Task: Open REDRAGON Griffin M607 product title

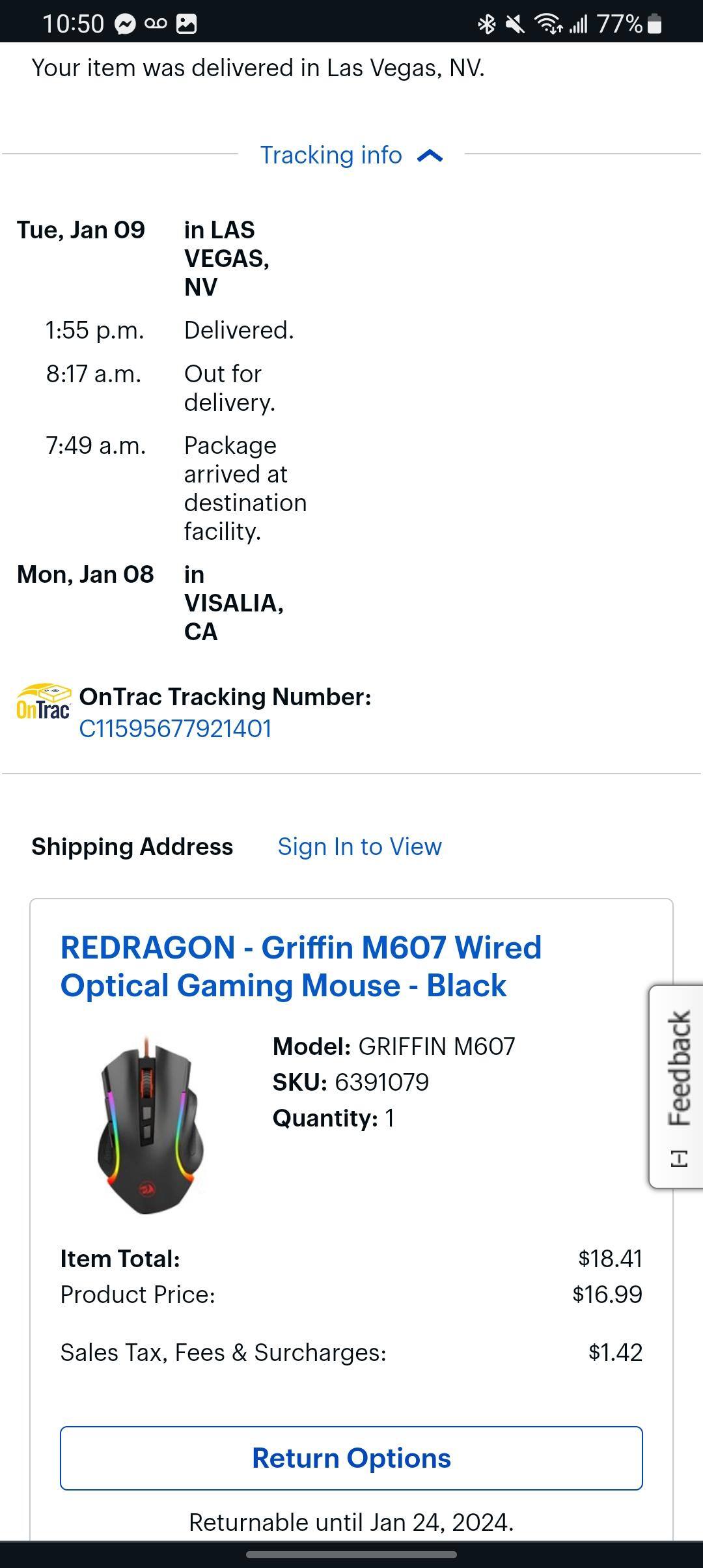Action: click(x=301, y=966)
